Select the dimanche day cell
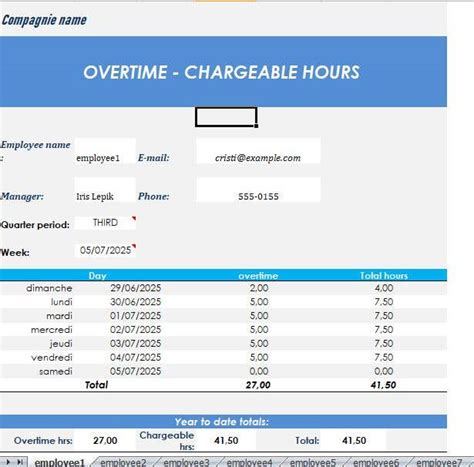The image size is (474, 467). click(x=49, y=288)
